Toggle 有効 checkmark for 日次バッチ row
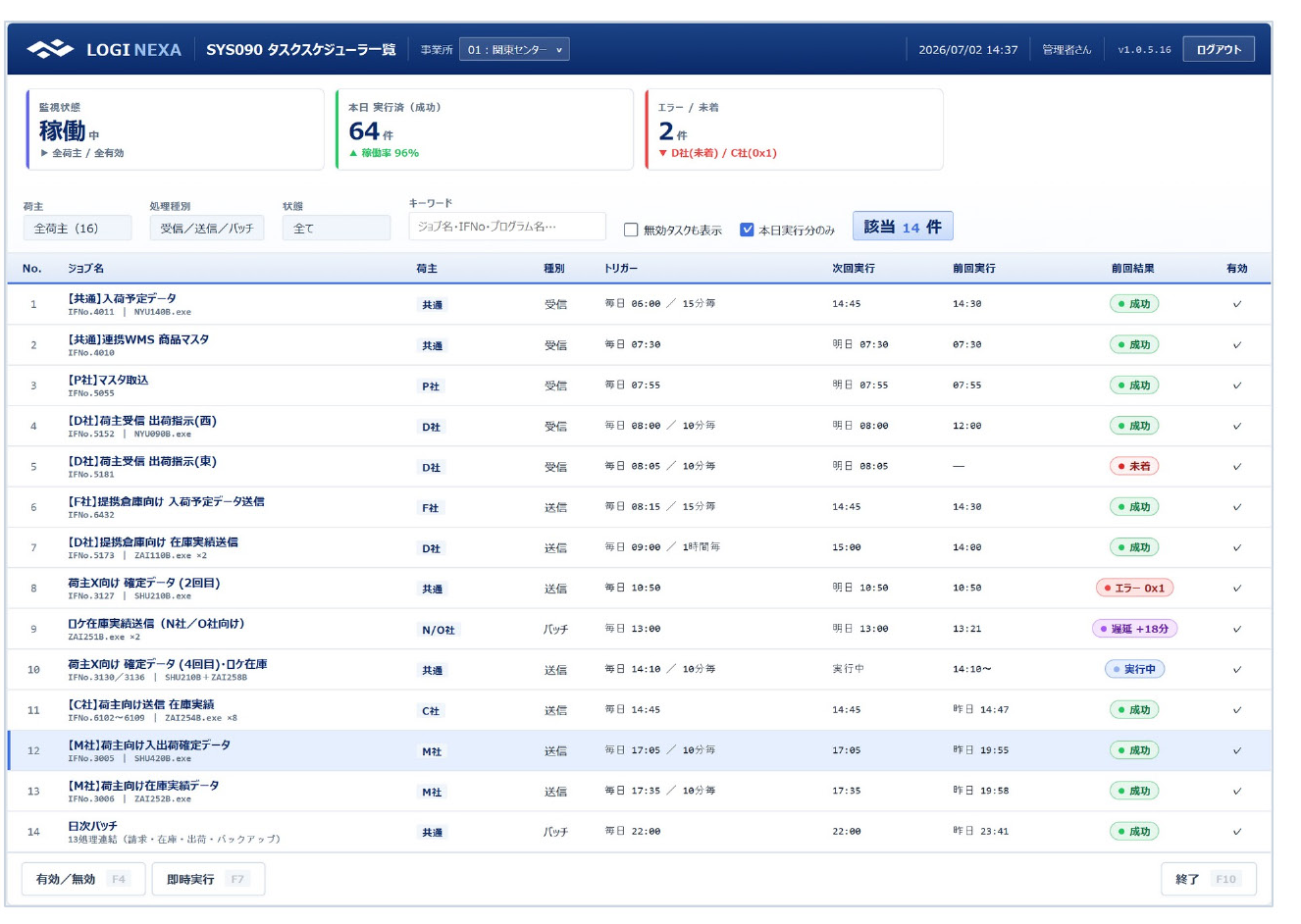The image size is (1301, 924). (1236, 832)
